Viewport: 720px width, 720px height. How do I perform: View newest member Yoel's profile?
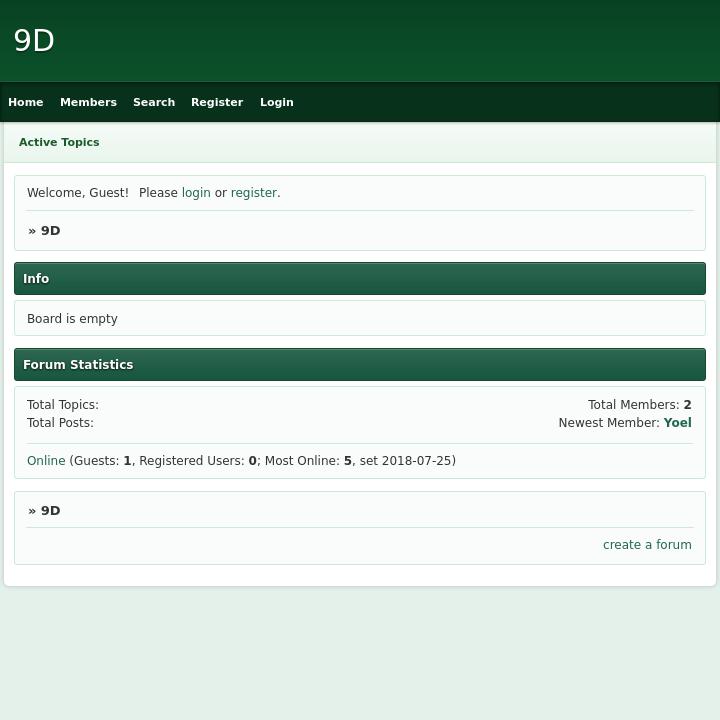click(677, 423)
